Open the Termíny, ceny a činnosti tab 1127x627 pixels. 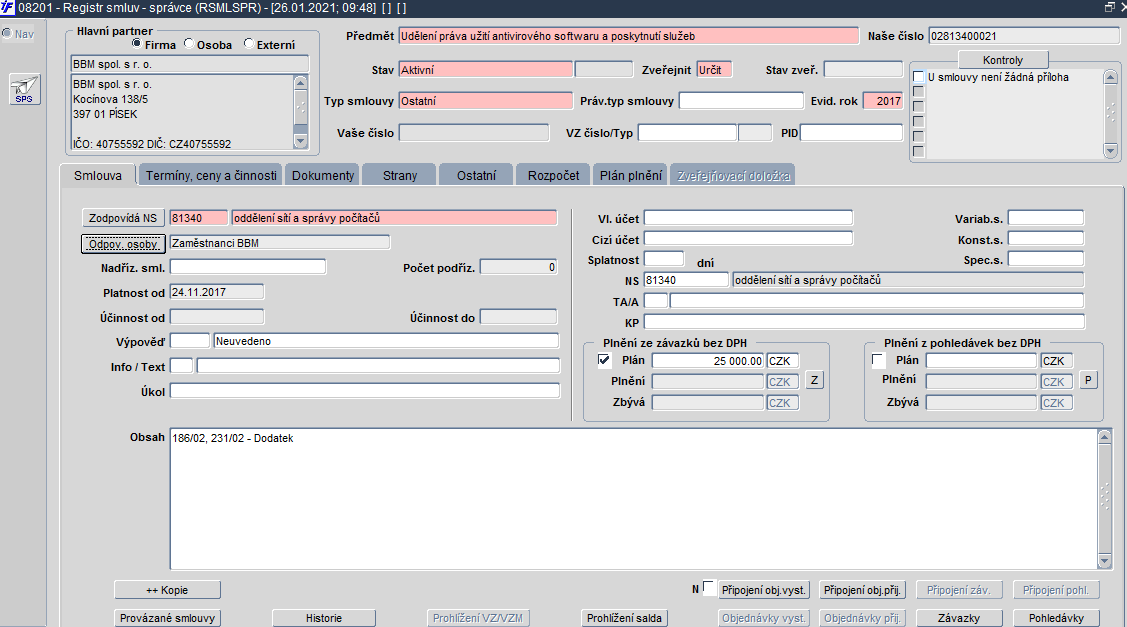click(x=211, y=175)
